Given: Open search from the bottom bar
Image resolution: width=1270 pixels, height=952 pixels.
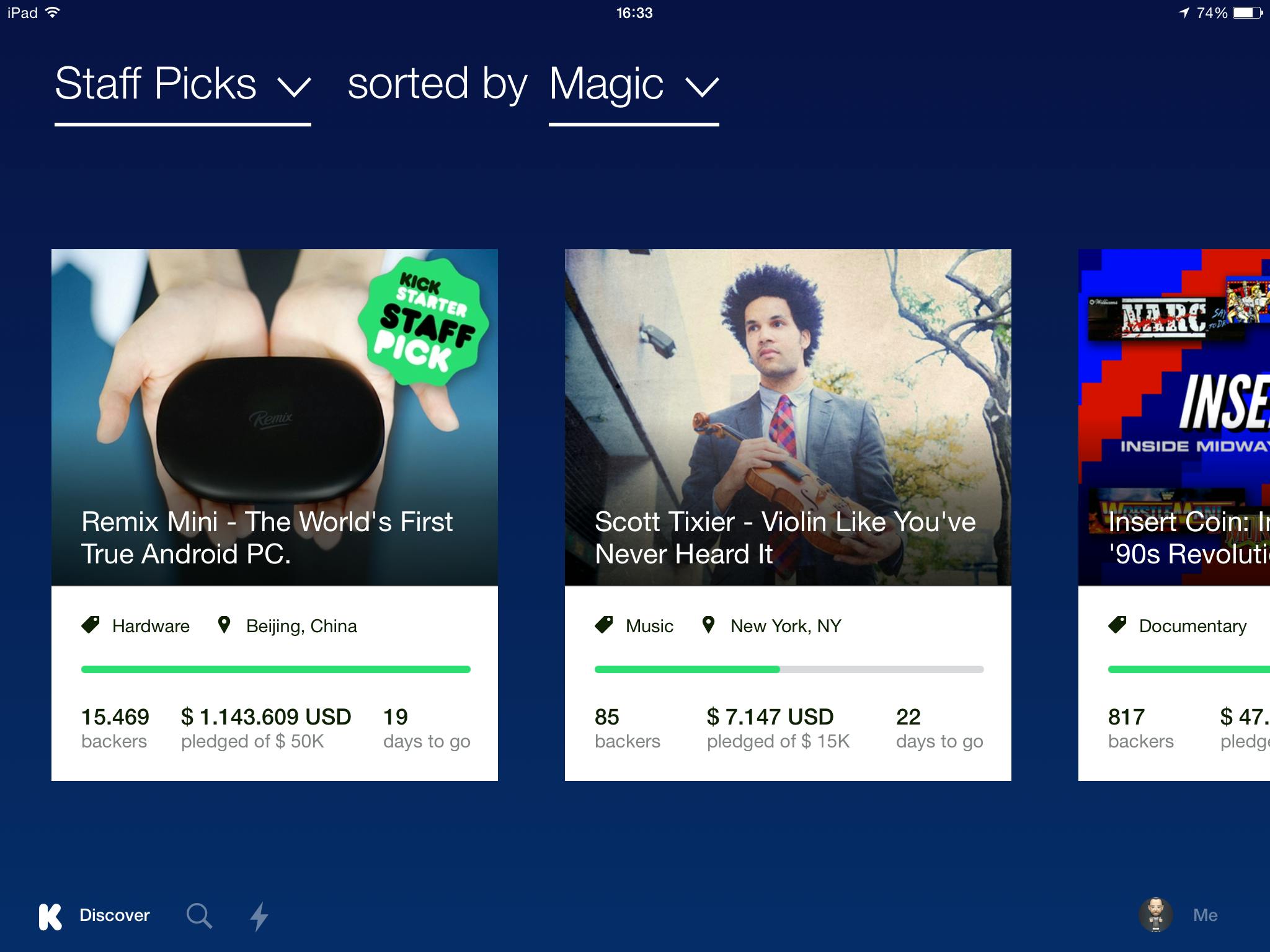Looking at the screenshot, I should 198,915.
